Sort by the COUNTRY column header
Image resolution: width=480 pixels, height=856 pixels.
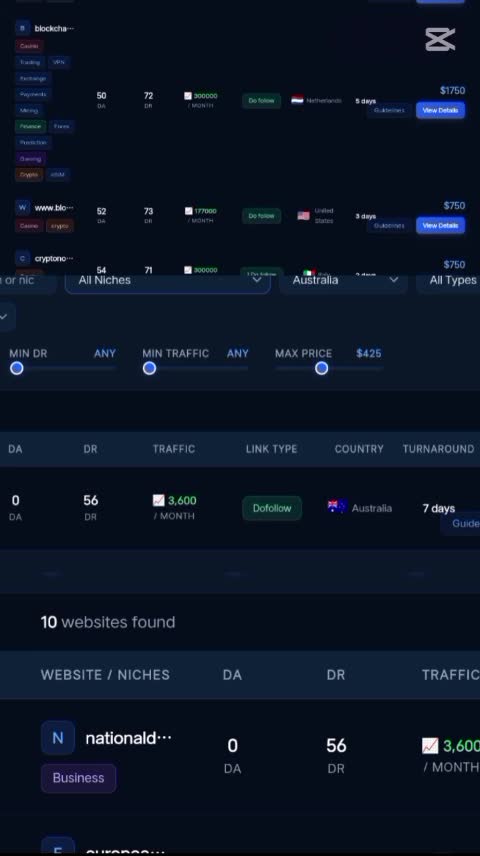(x=359, y=449)
